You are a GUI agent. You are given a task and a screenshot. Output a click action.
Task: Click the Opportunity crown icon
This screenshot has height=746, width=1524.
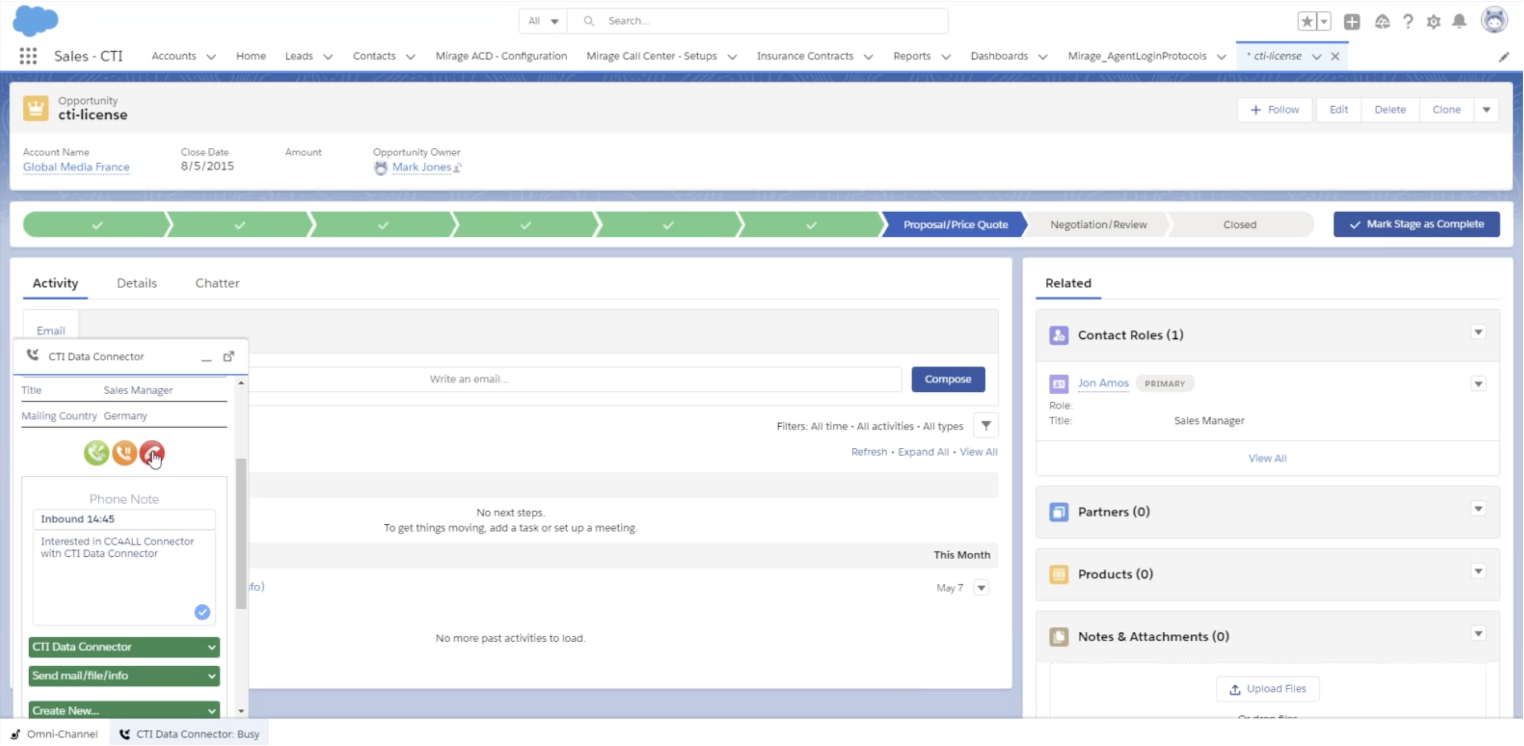(x=36, y=108)
